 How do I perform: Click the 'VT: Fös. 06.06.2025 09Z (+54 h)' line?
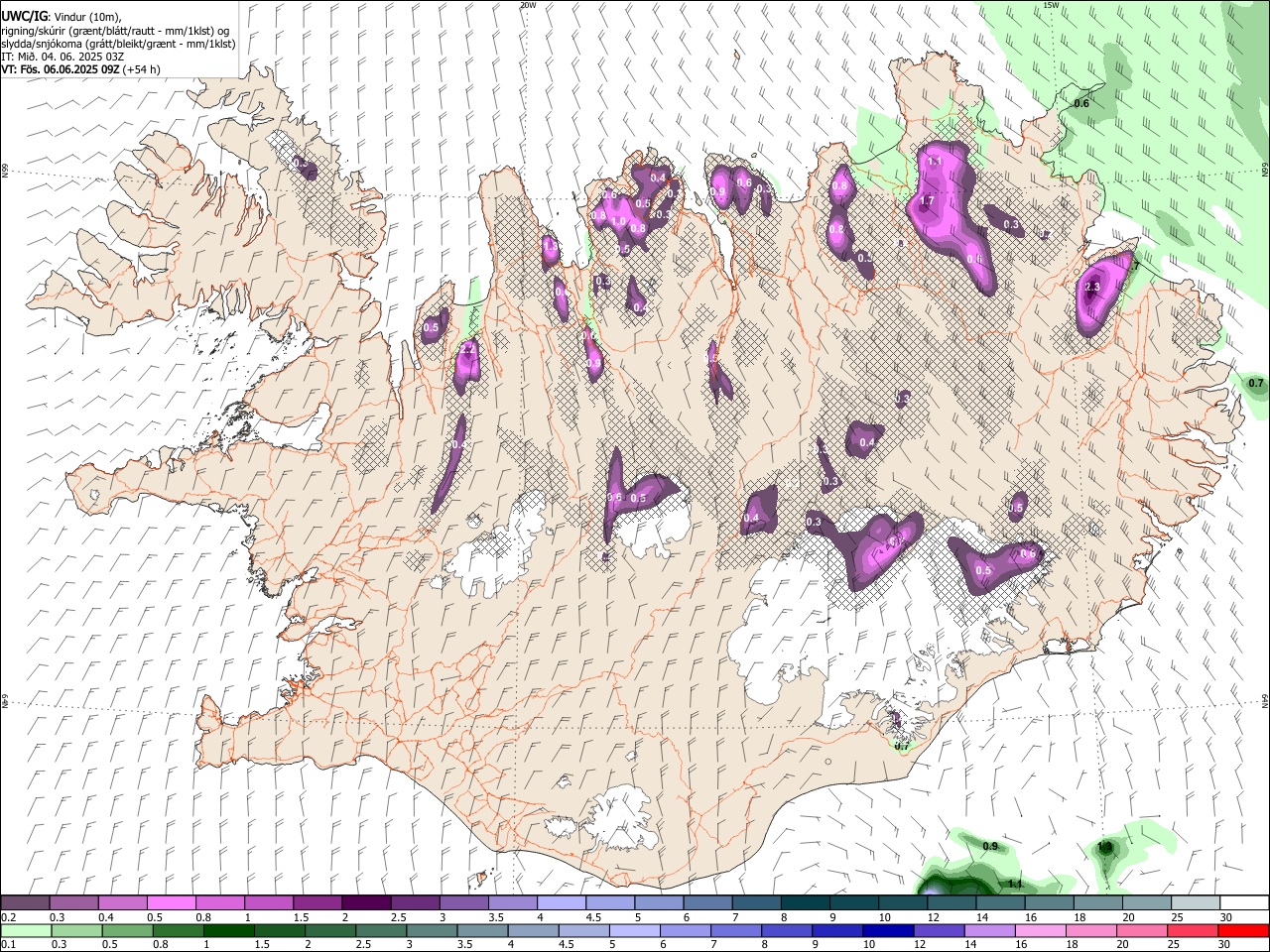[80, 69]
